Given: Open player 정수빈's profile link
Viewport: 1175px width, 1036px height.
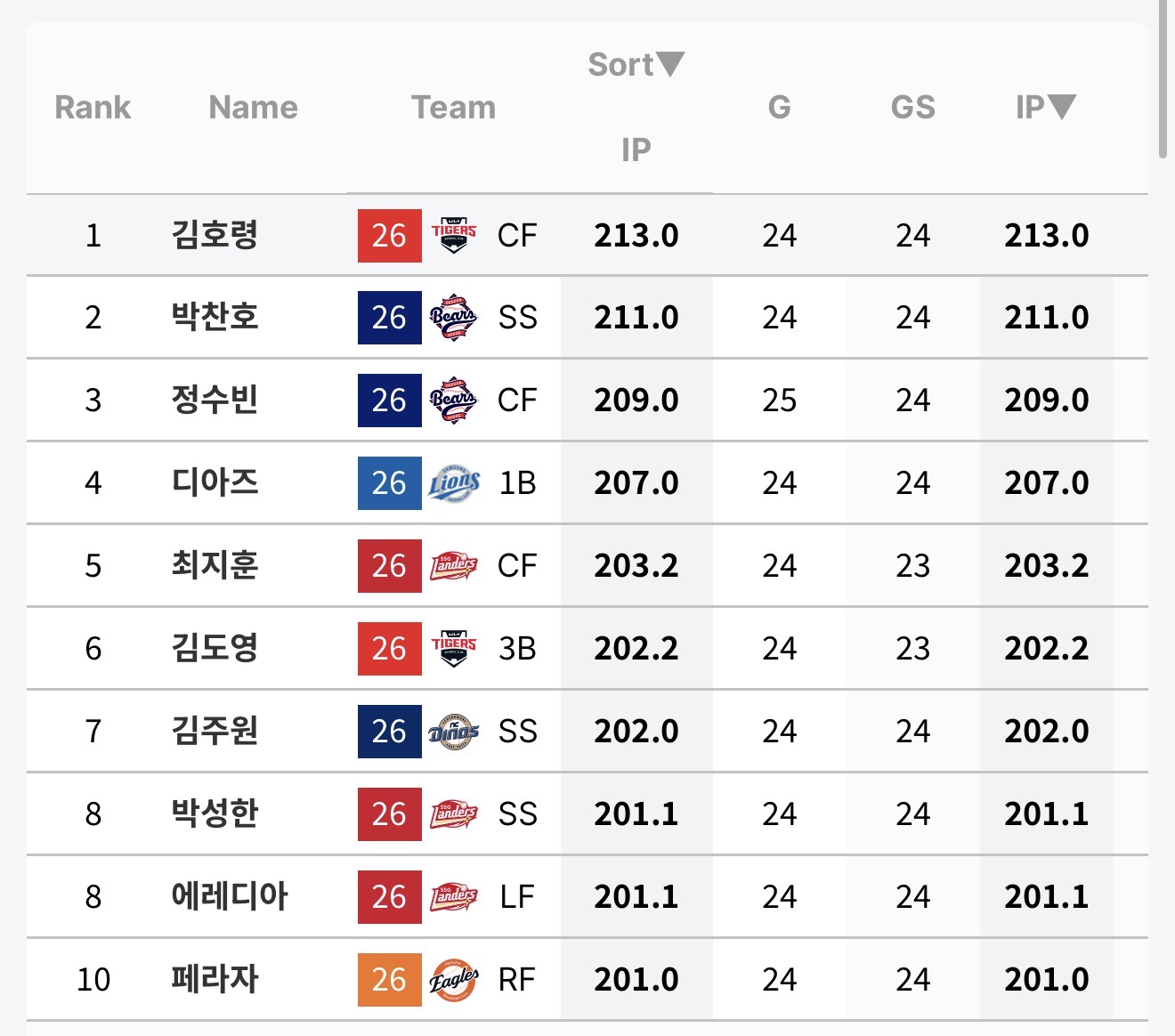Looking at the screenshot, I should point(215,400).
